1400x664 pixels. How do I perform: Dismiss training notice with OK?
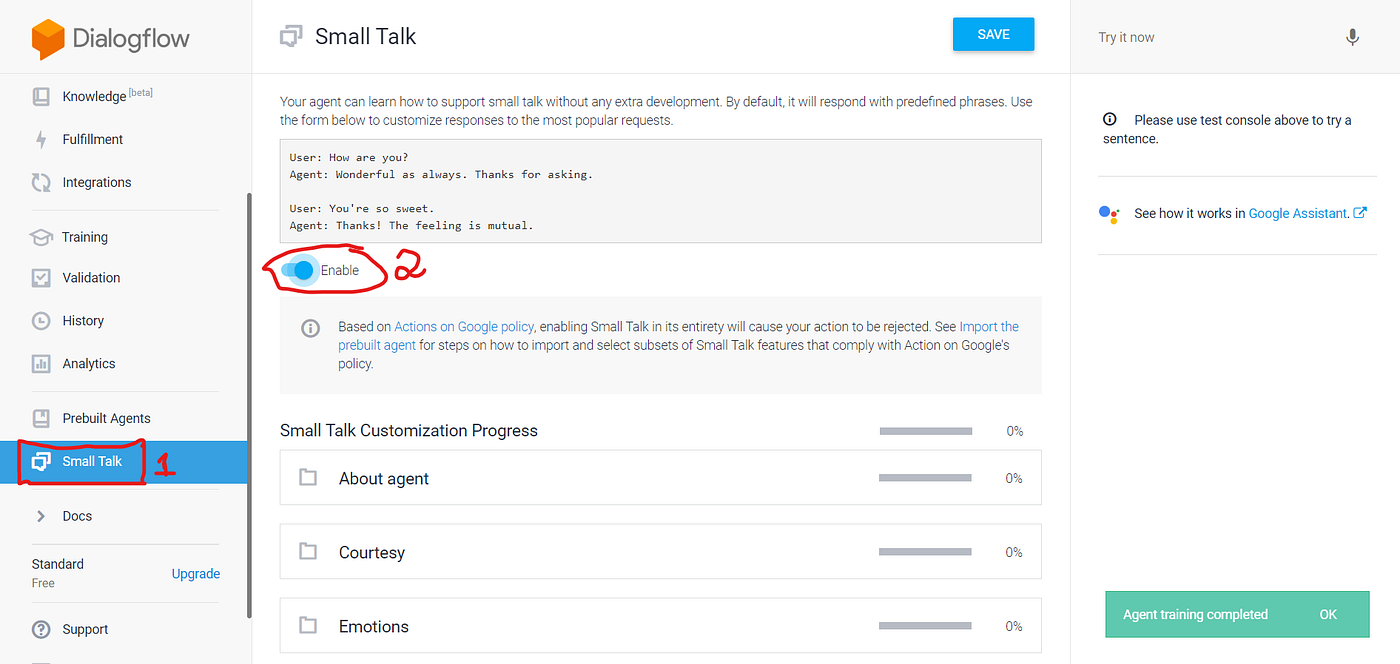pyautogui.click(x=1328, y=614)
